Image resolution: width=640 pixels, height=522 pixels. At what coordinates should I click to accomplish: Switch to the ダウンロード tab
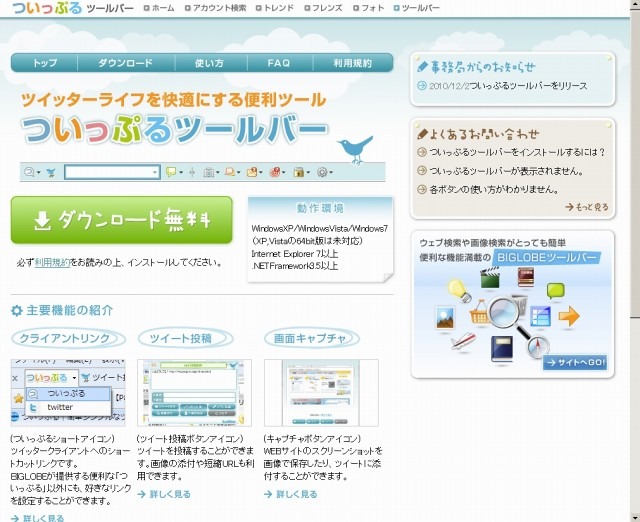pos(126,63)
